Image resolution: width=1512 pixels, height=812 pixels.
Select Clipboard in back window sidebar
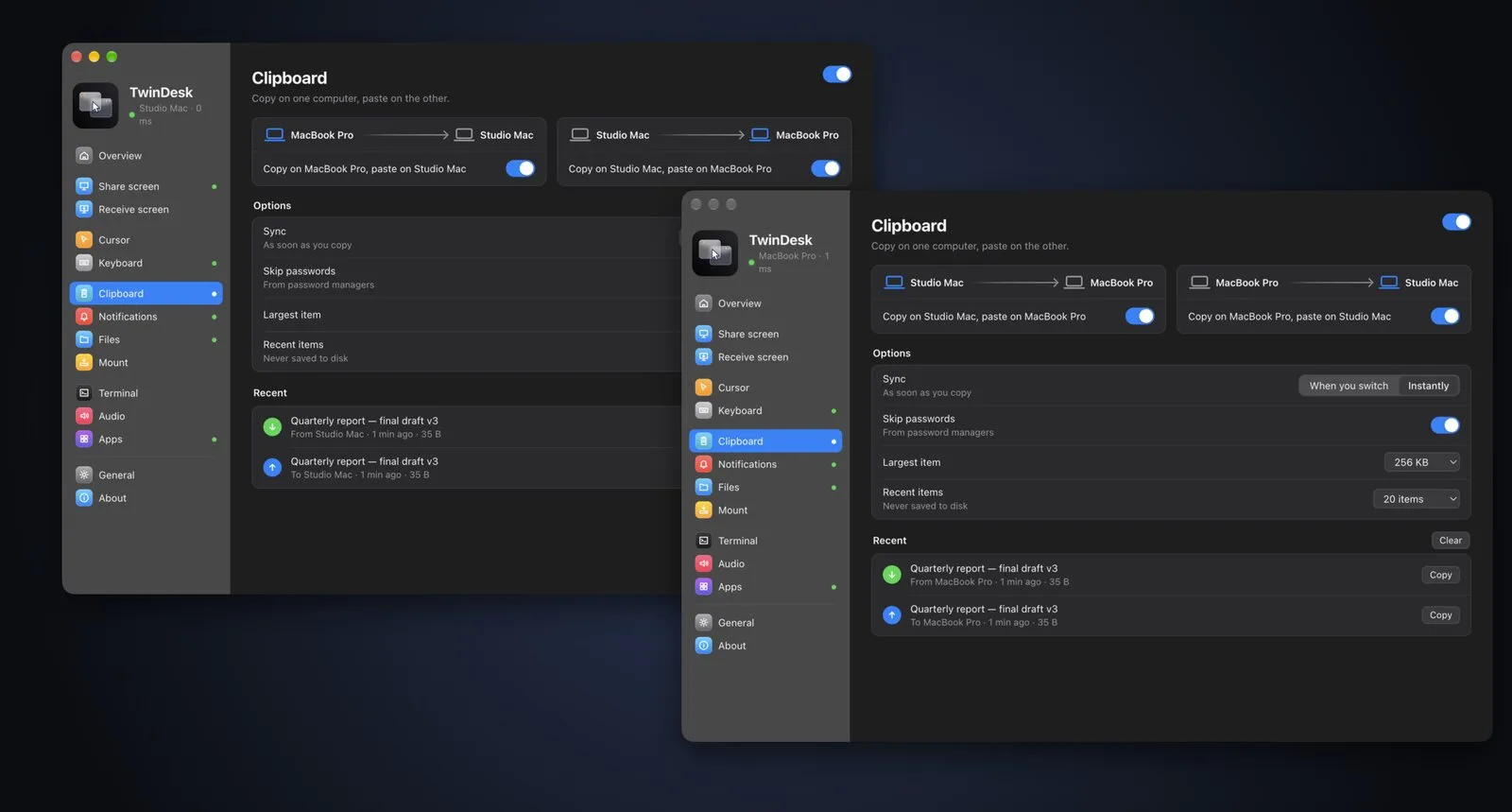tap(146, 294)
